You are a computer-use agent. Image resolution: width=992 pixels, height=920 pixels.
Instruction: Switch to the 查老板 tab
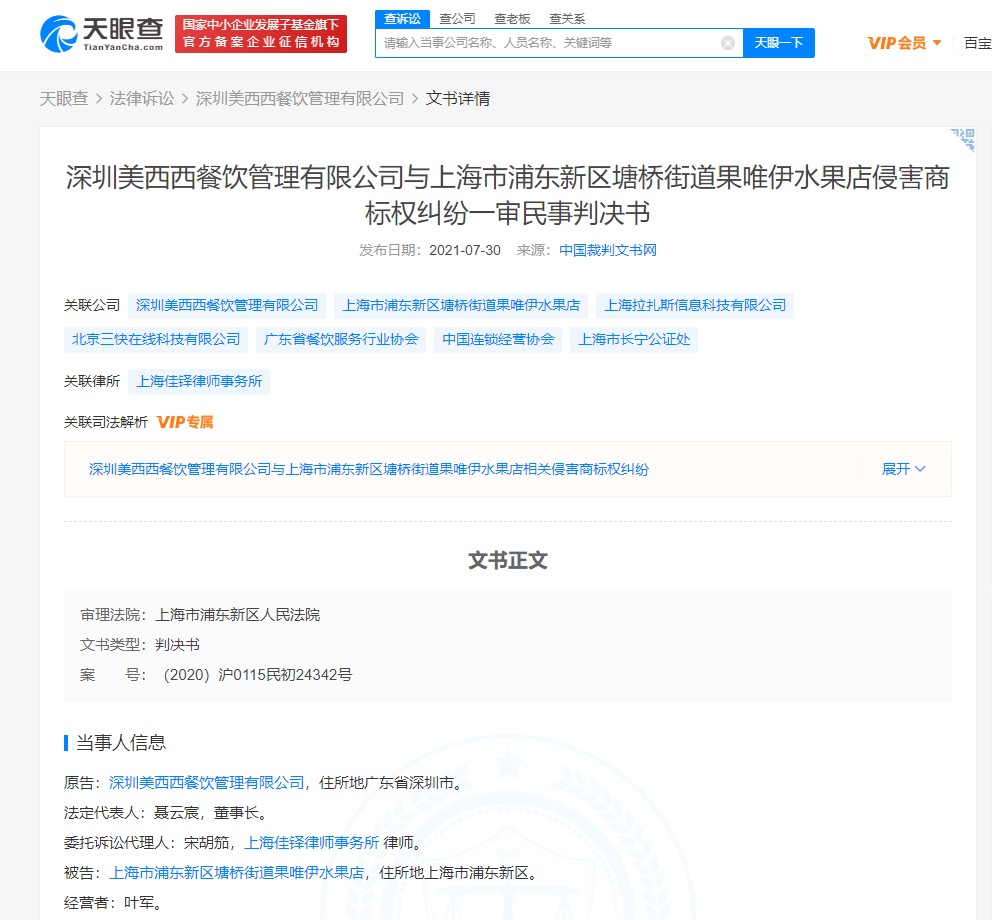click(x=512, y=19)
